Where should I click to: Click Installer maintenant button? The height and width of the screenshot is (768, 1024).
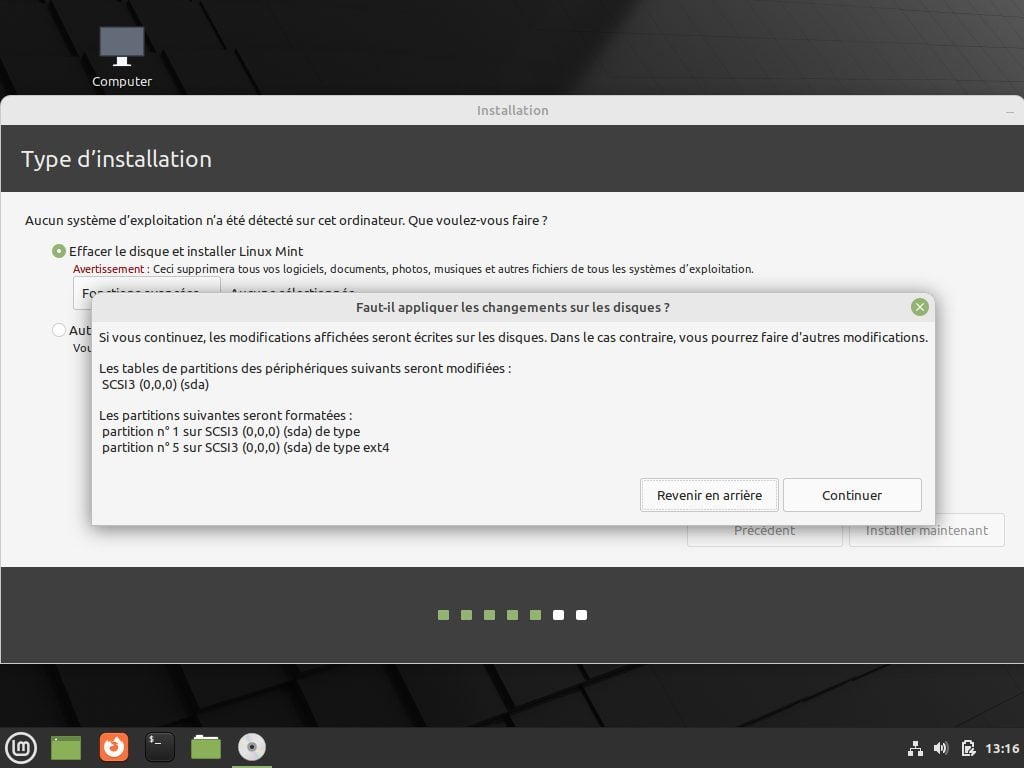[x=927, y=530]
